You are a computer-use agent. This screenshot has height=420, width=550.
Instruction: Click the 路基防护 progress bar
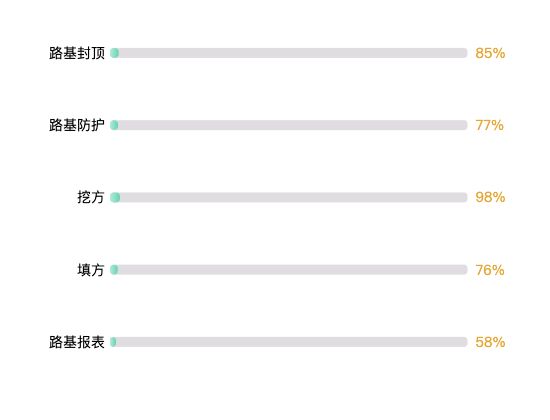tap(289, 125)
